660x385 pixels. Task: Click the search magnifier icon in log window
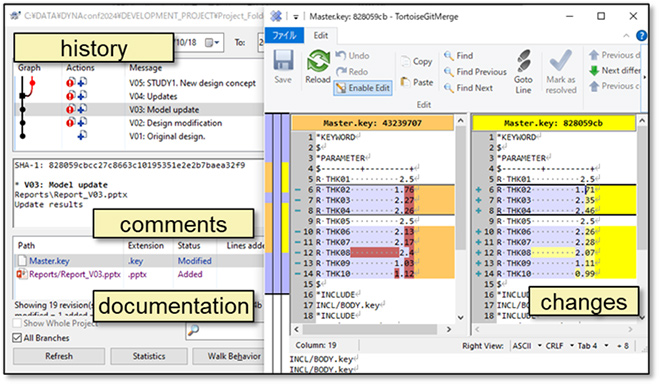click(193, 331)
